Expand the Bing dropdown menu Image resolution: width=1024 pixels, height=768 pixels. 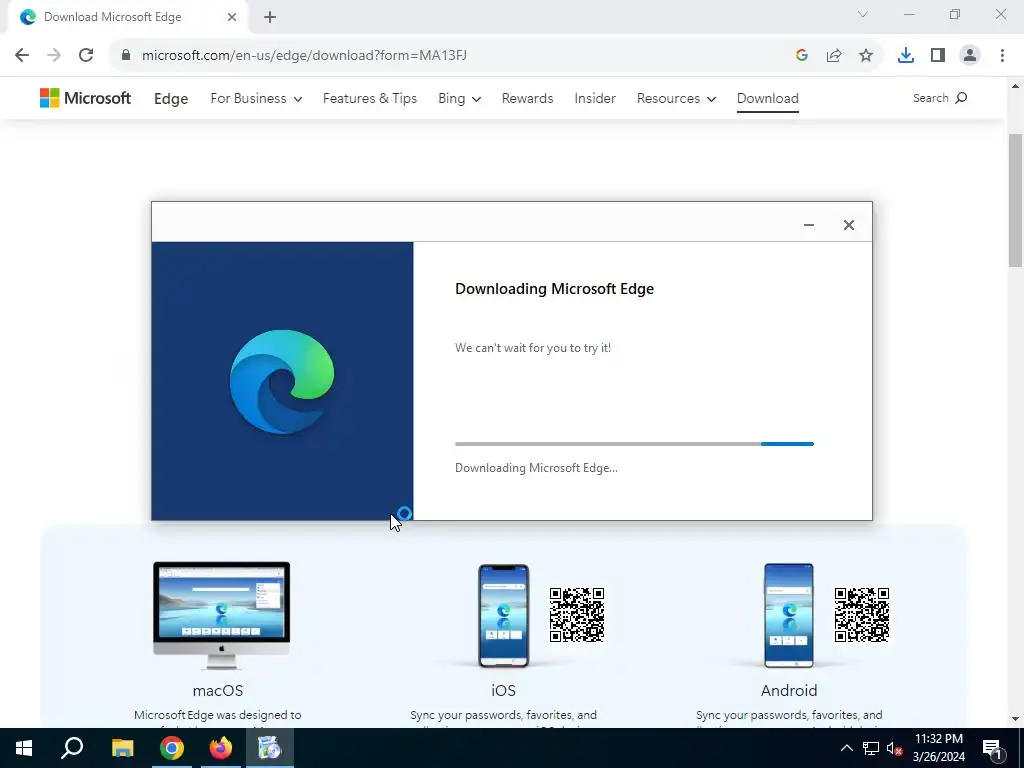459,99
